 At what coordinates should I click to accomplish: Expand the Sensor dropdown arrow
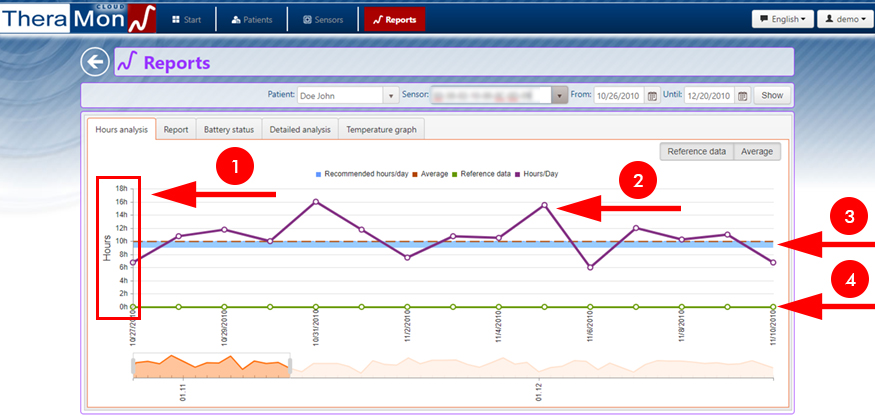coord(560,96)
